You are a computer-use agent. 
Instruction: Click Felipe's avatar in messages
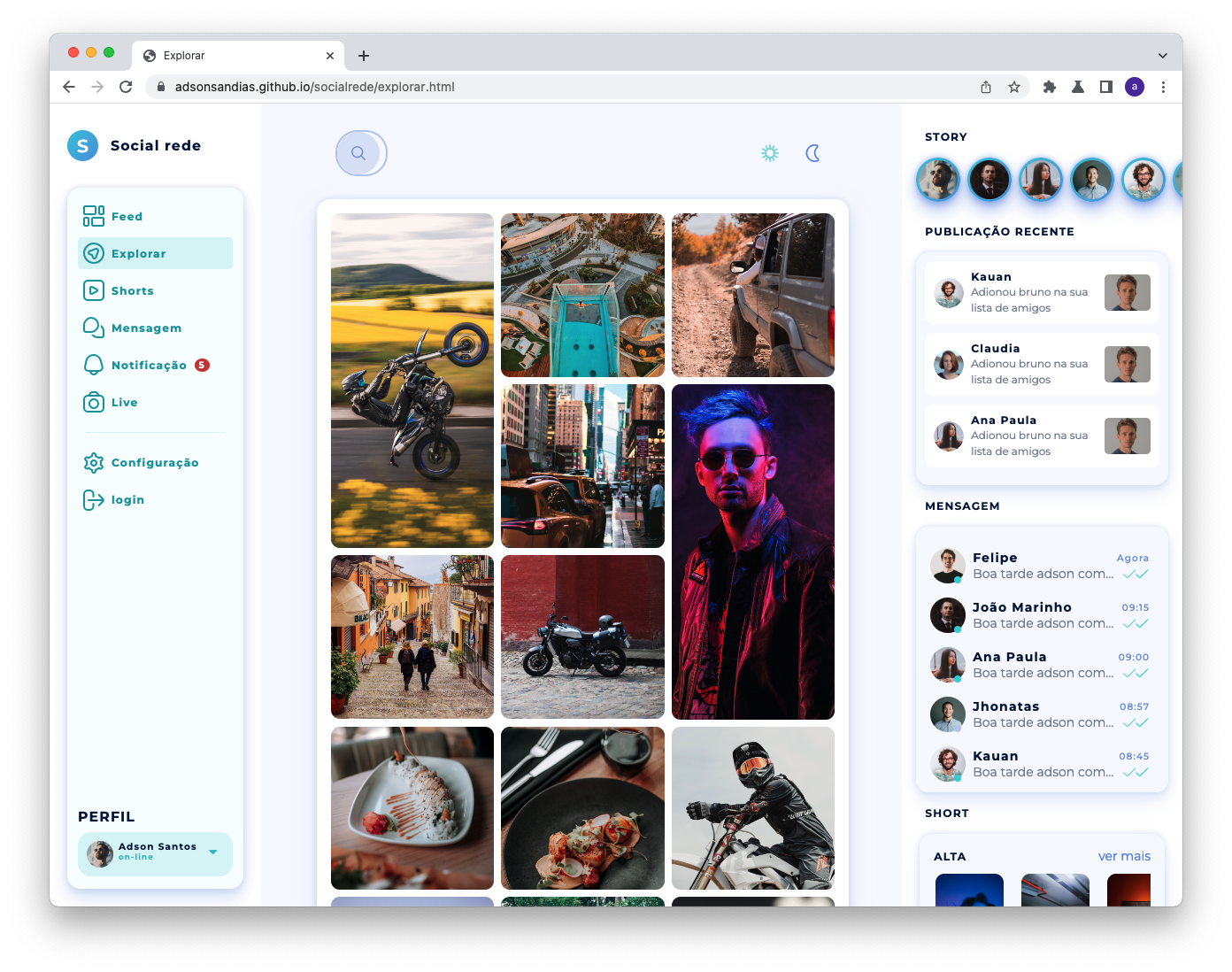[947, 565]
